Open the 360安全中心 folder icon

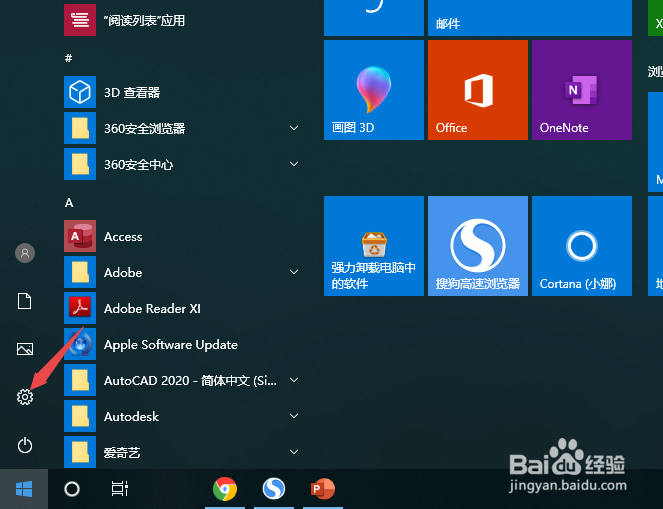(x=80, y=164)
